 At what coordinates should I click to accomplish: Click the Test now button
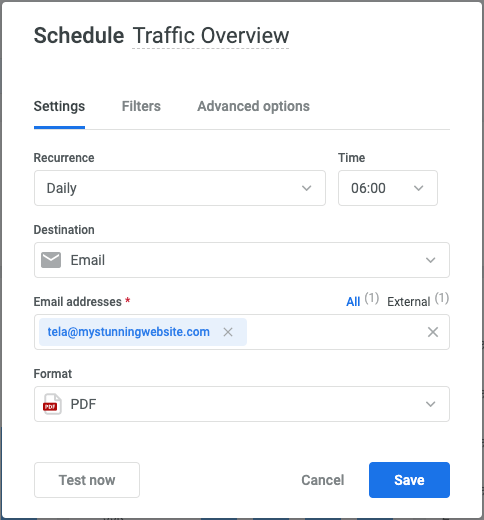[87, 480]
